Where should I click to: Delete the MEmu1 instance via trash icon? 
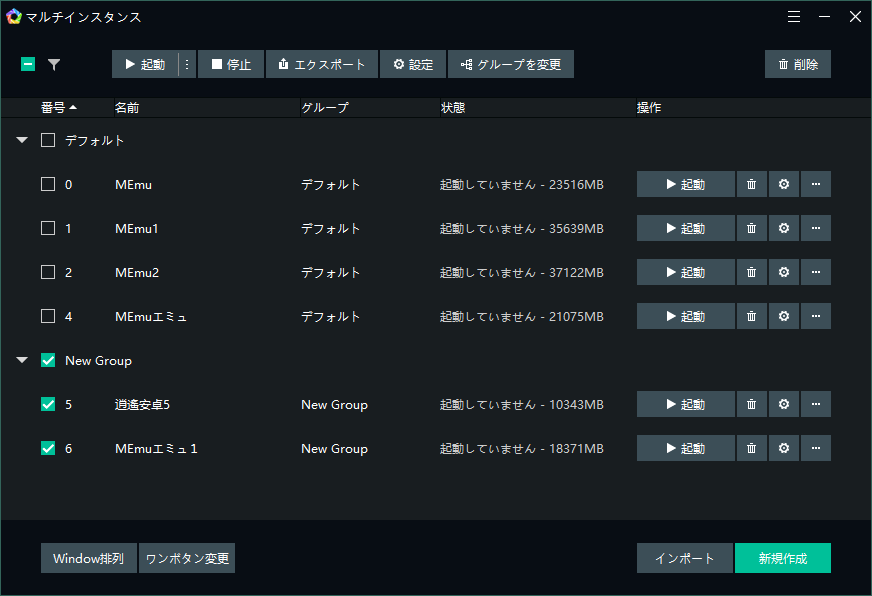tap(751, 228)
